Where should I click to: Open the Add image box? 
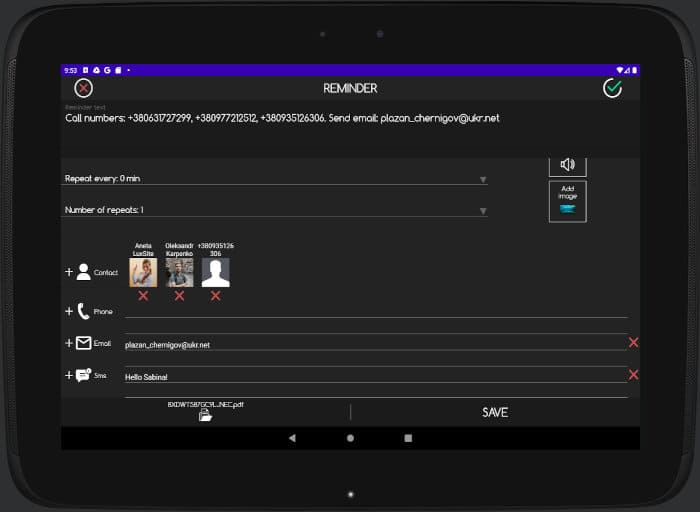click(x=567, y=201)
